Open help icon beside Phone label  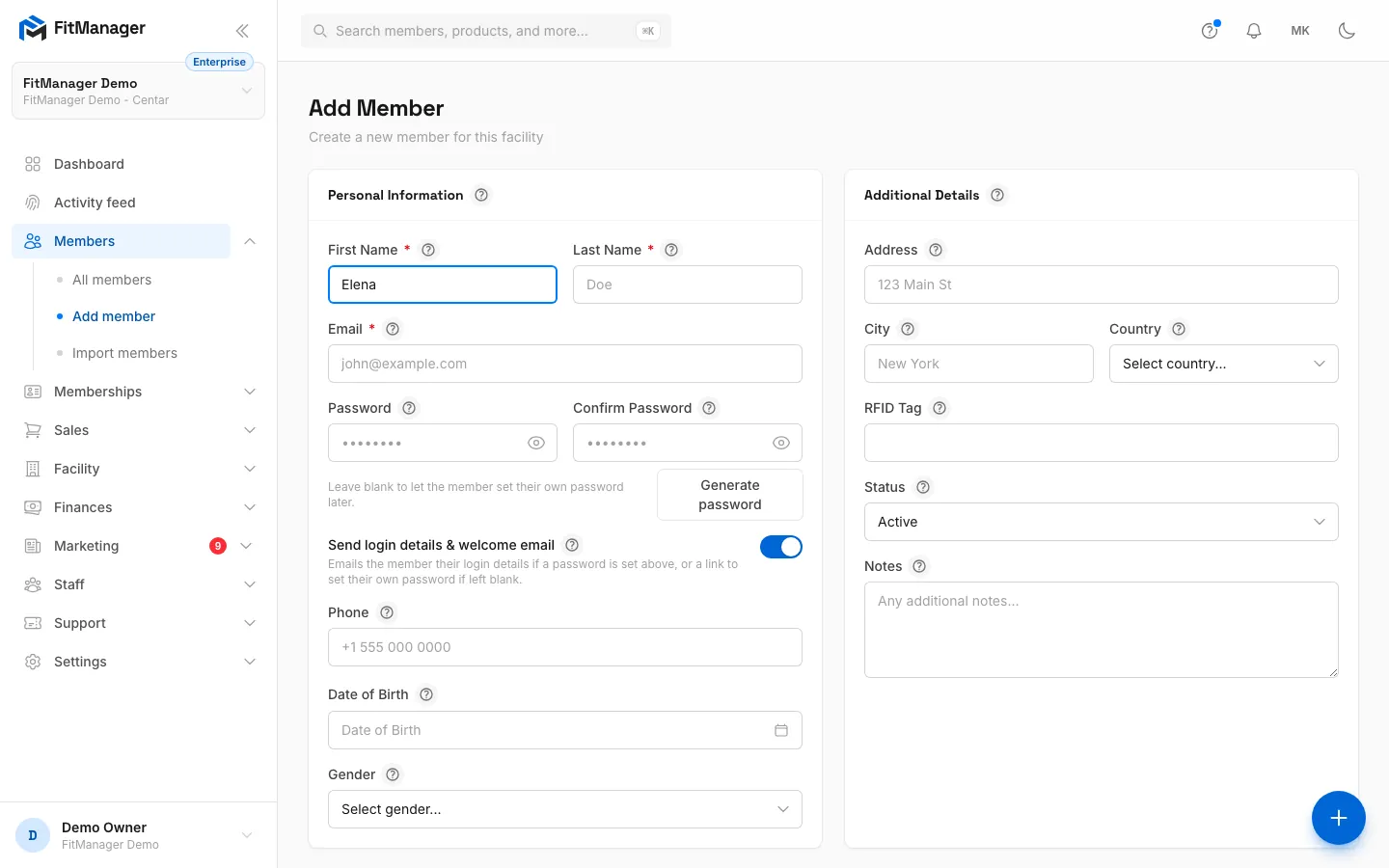pos(387,612)
